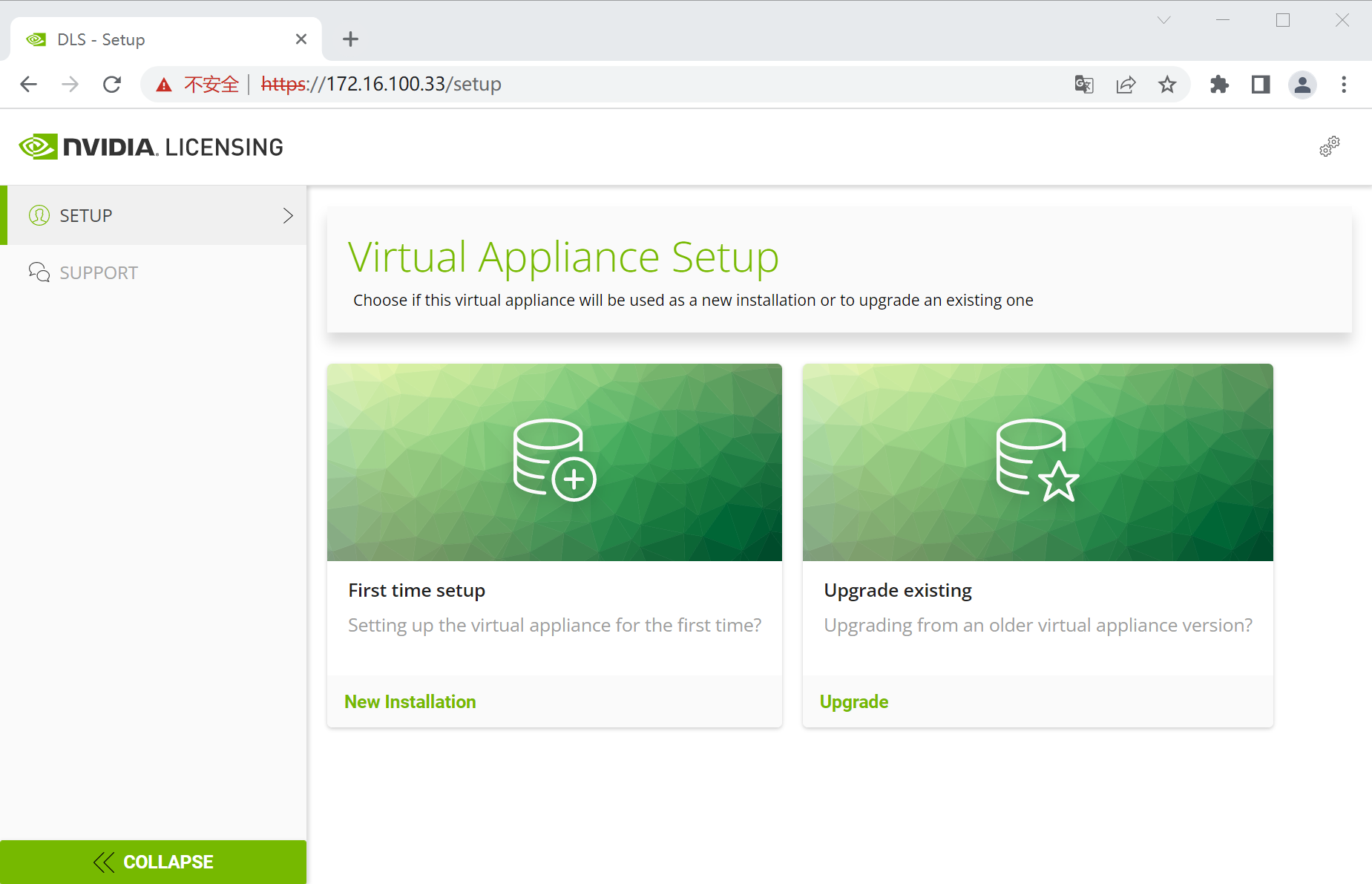Screen dimensions: 1372x884
Task: Bookmark the page using the star icon
Action: [x=1167, y=84]
